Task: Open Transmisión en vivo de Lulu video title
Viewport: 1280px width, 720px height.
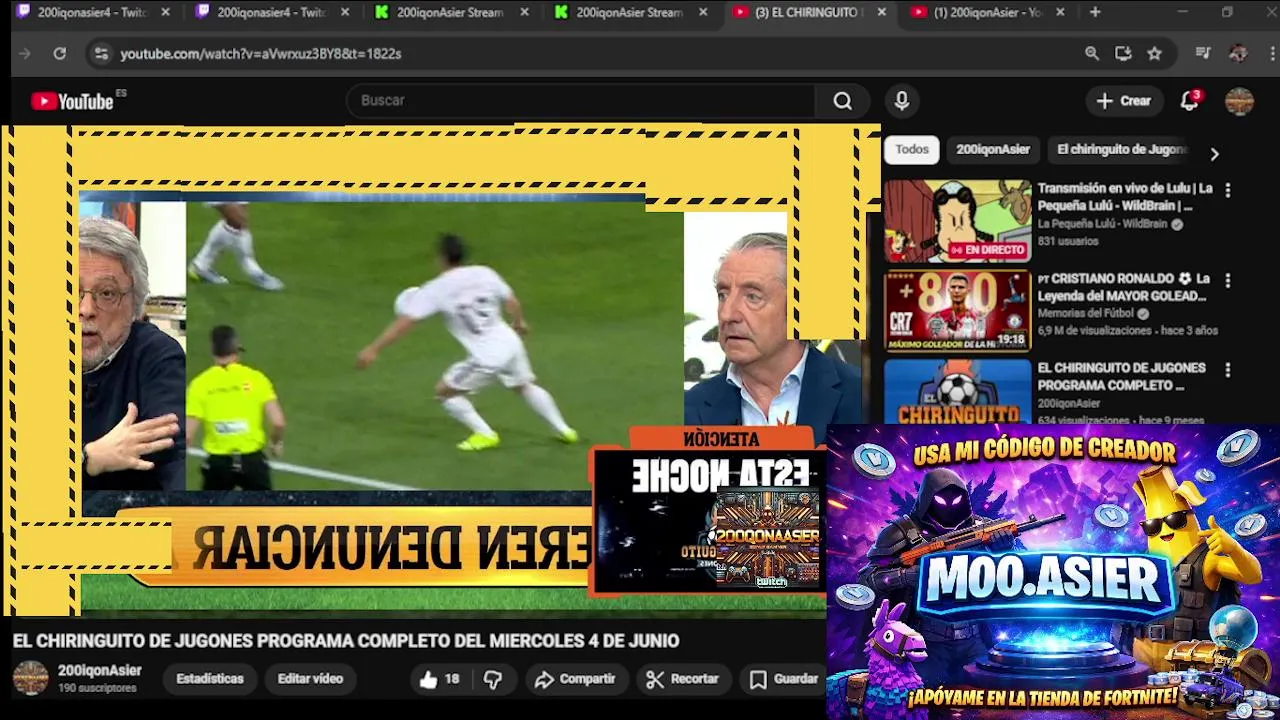Action: (1124, 197)
